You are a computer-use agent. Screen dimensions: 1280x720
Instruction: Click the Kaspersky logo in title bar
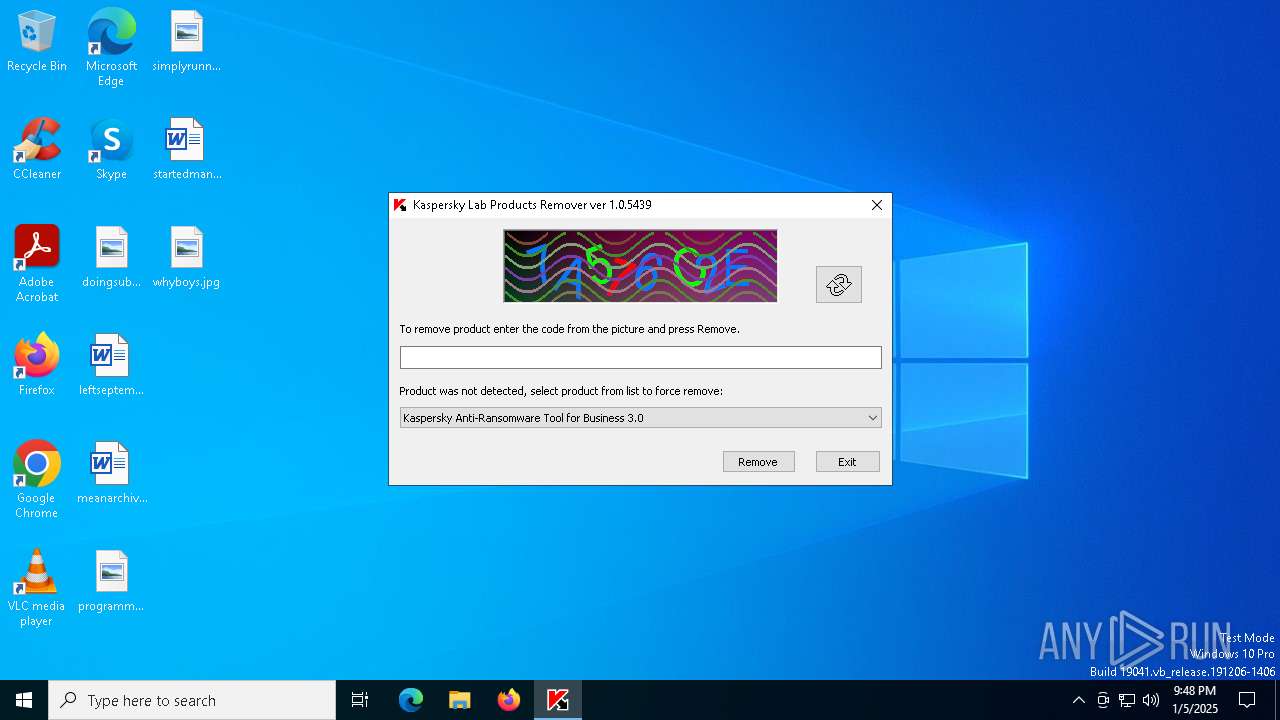400,205
